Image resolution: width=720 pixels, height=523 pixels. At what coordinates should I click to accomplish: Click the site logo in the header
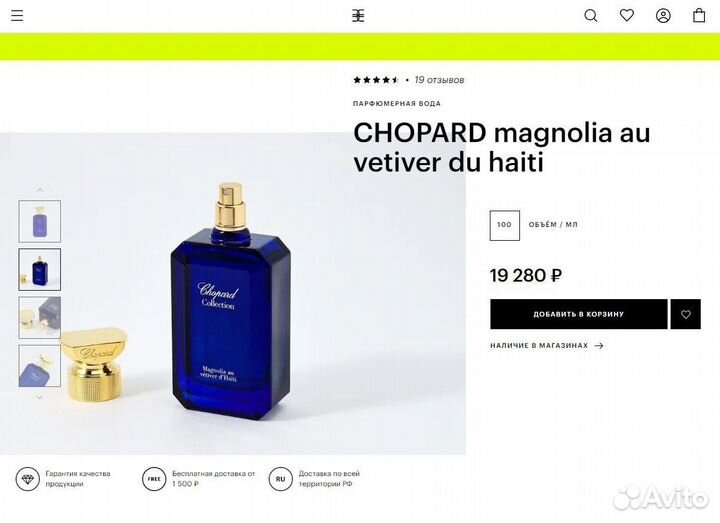click(358, 16)
